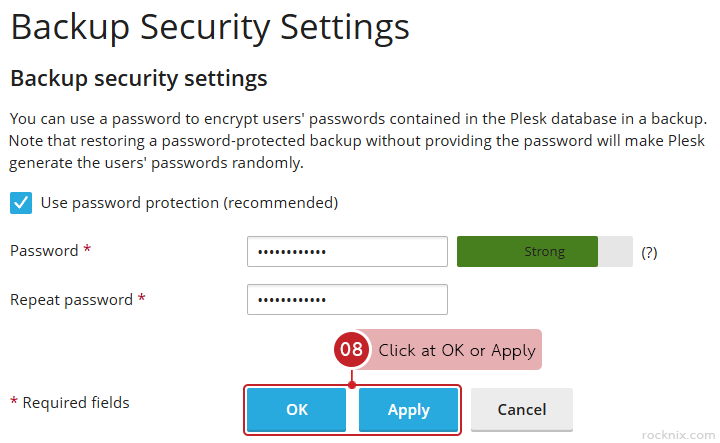Click the red asterisk beside Repeat password
Viewport: 720px width, 443px height.
[141, 299]
